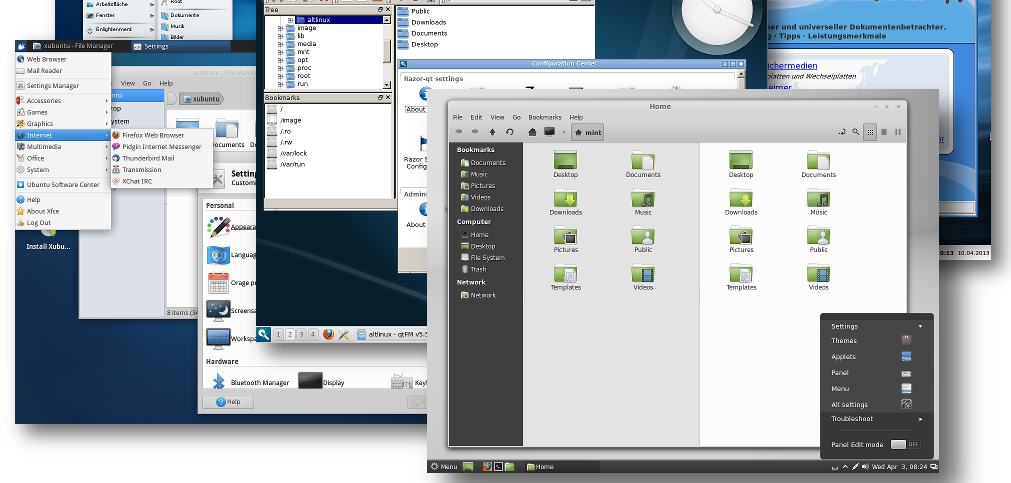Click scroll-down arrow in Tree panel
Image resolution: width=1011 pixels, height=483 pixels.
point(387,85)
